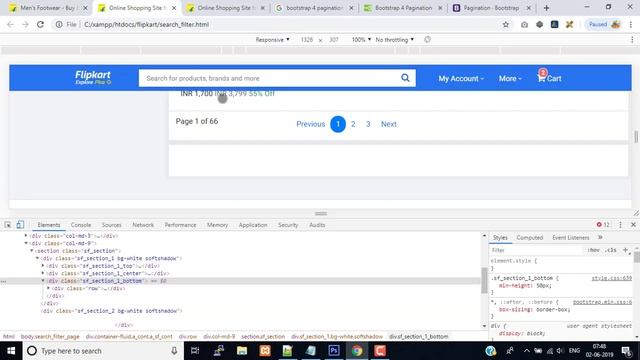Viewport: 640px width, 360px height.
Task: Switch to Chrome on taskbar
Action: 357,351
